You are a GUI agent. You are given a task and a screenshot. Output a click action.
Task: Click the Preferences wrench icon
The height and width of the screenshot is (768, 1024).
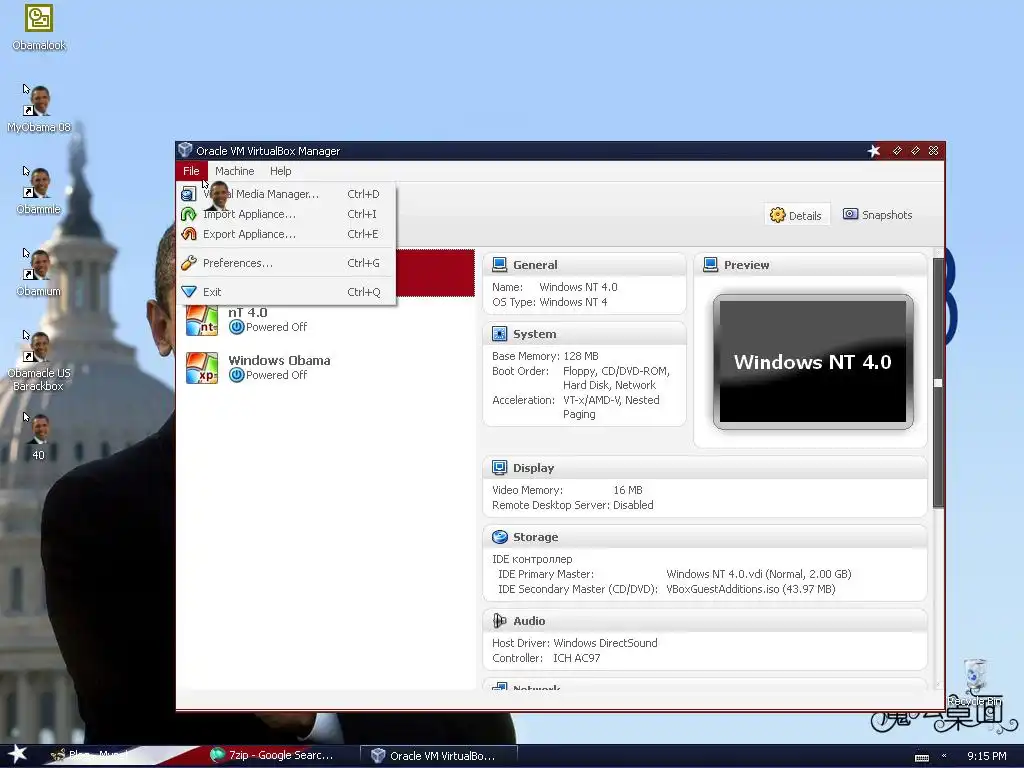(189, 263)
